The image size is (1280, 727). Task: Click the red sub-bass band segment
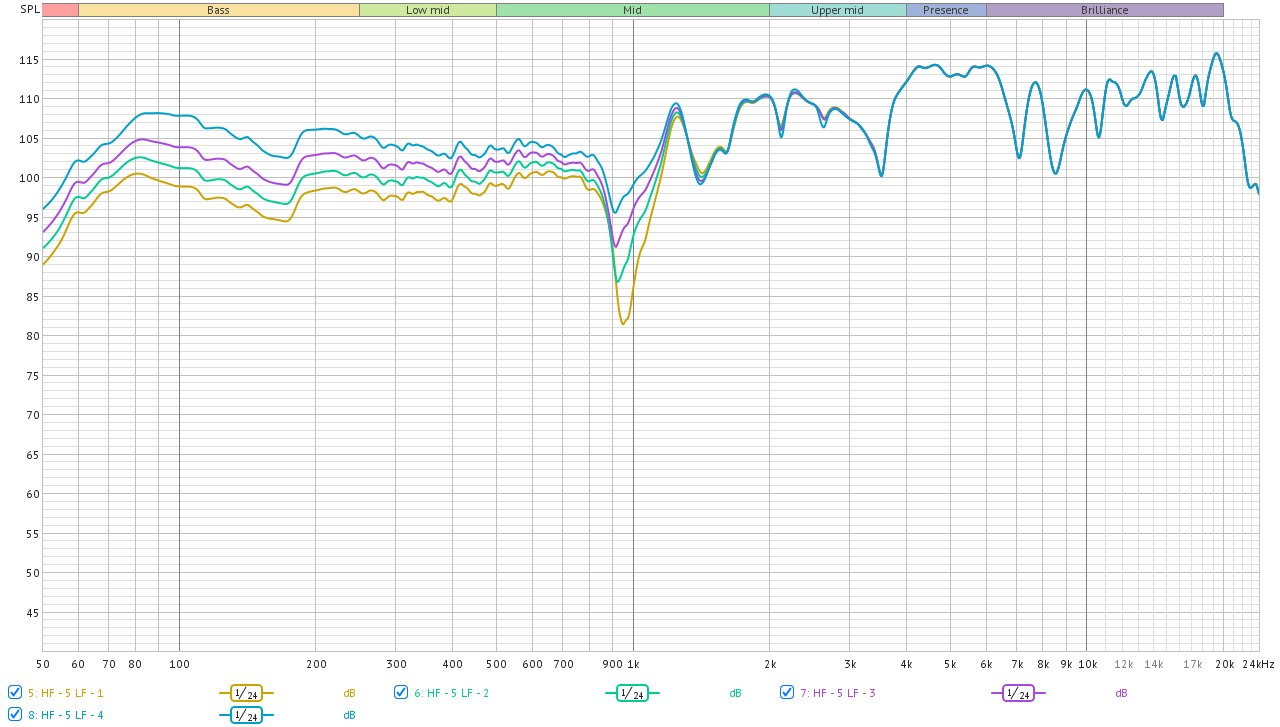pyautogui.click(x=60, y=10)
